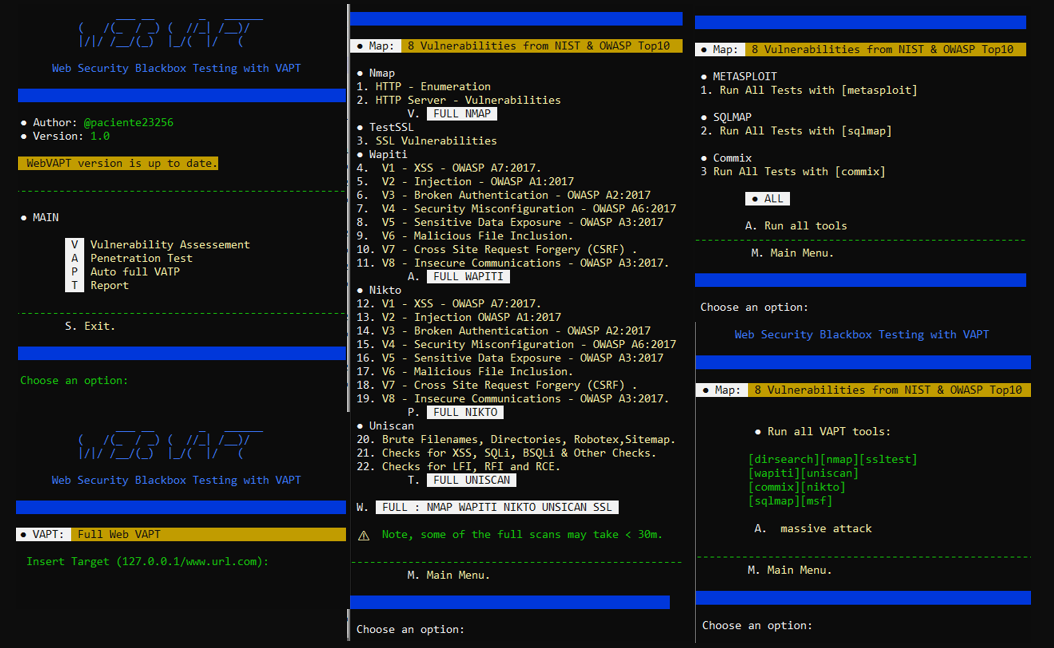Click the highlighted FULL WAPITI option

[x=469, y=276]
